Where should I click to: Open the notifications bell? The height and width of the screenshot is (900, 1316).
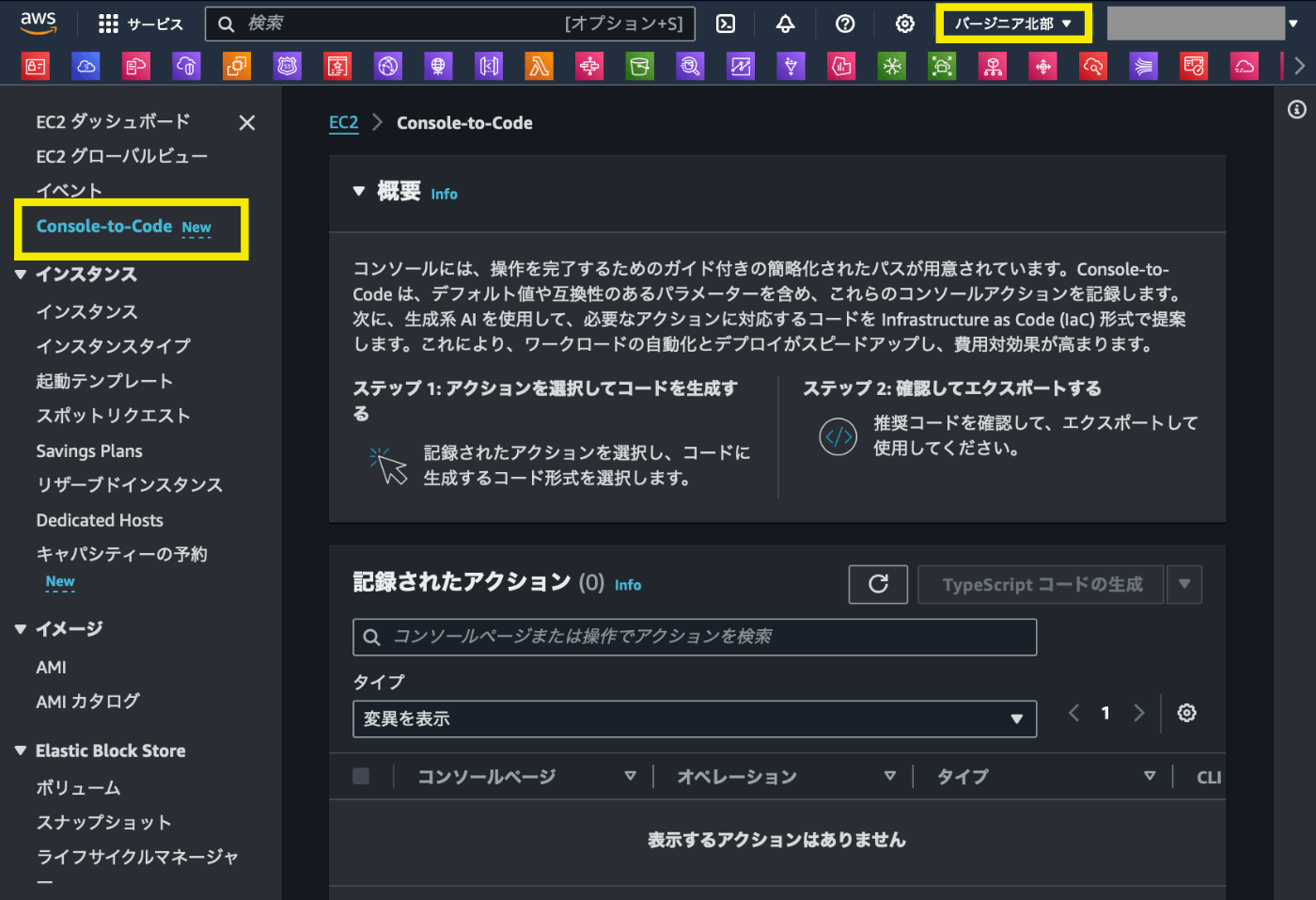click(786, 24)
